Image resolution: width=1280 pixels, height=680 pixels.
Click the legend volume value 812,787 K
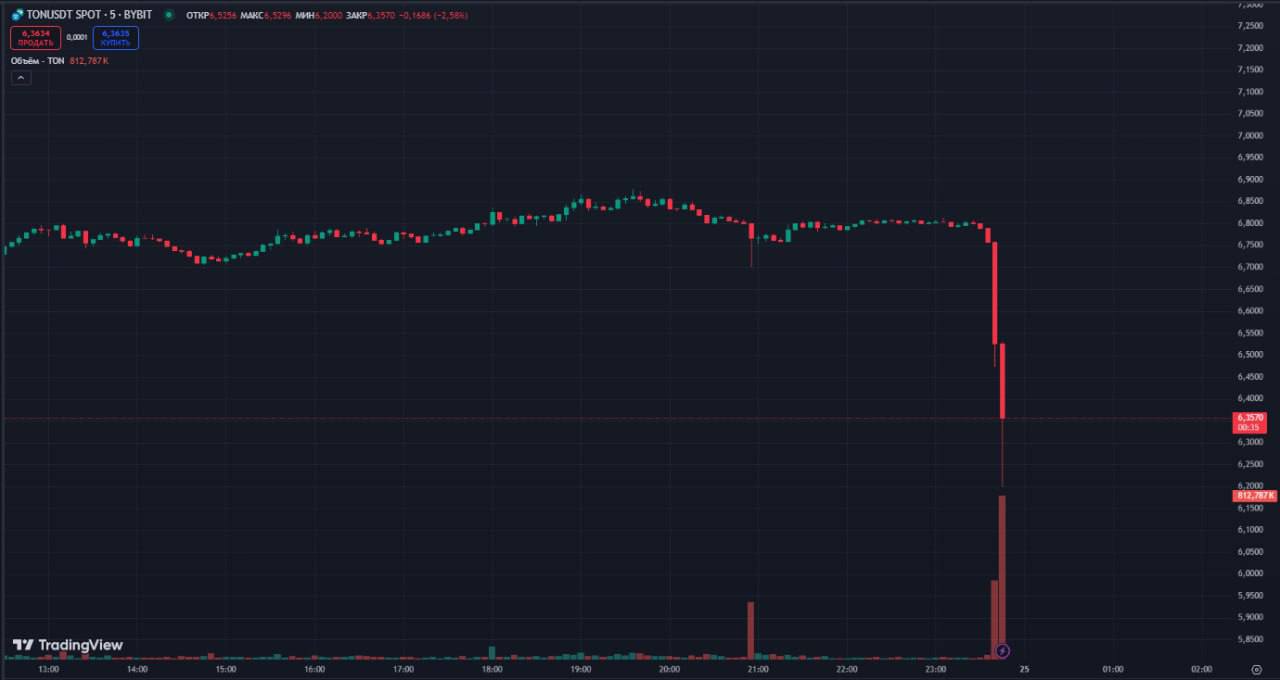click(x=90, y=61)
